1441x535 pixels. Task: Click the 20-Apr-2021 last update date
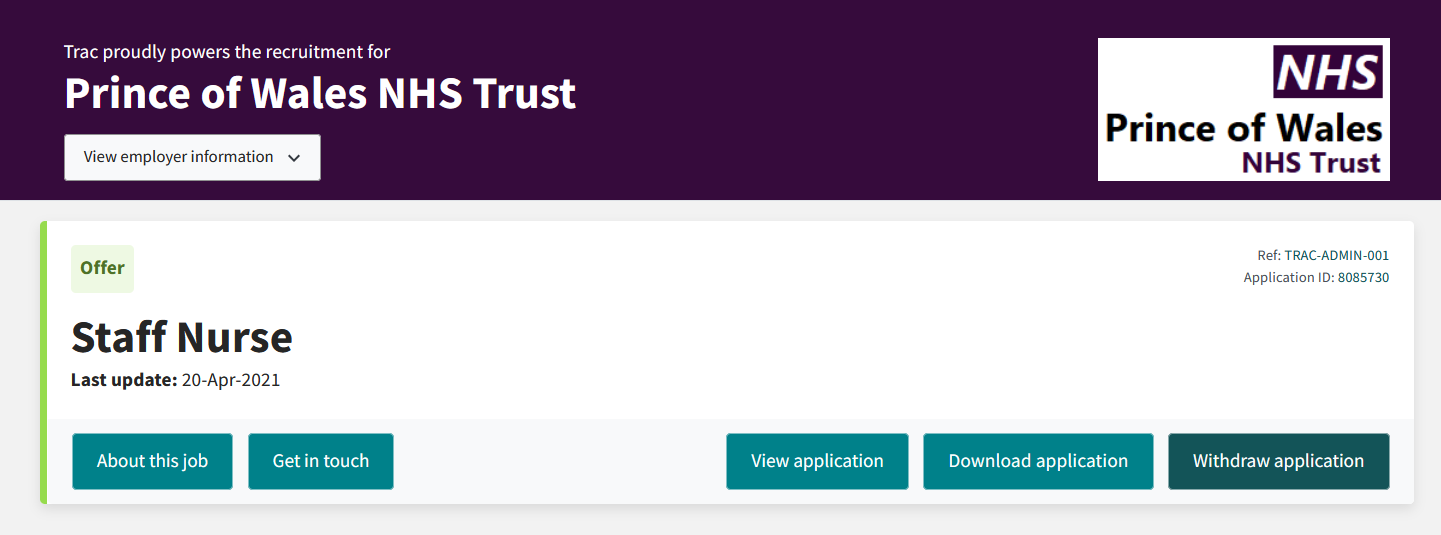[231, 380]
